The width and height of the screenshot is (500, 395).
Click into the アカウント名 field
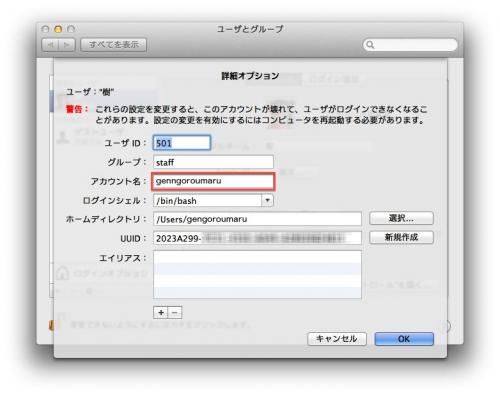(x=213, y=181)
